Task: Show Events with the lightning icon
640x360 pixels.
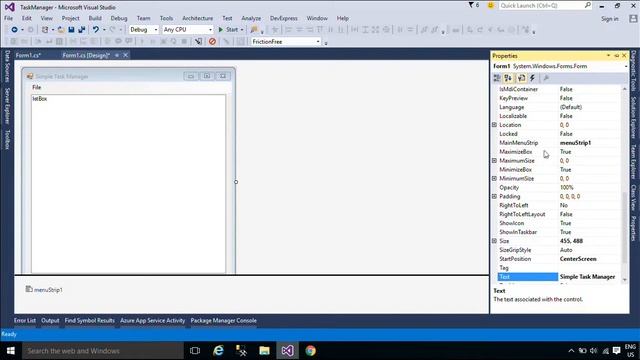Action: 532,78
